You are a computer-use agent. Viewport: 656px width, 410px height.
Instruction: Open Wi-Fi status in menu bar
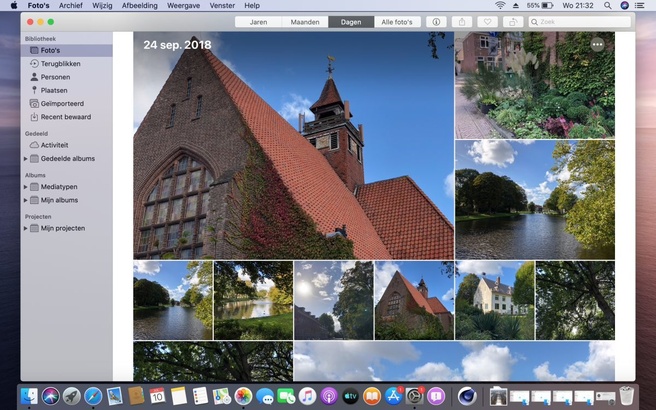[x=500, y=5]
